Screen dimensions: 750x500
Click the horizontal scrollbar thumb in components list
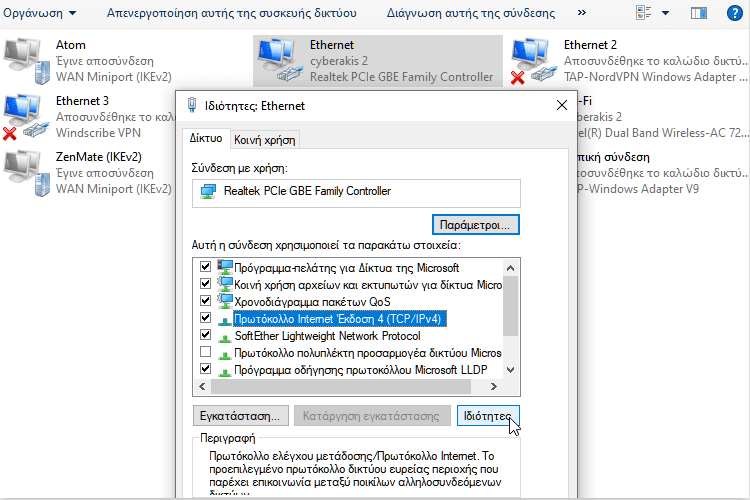coord(341,386)
